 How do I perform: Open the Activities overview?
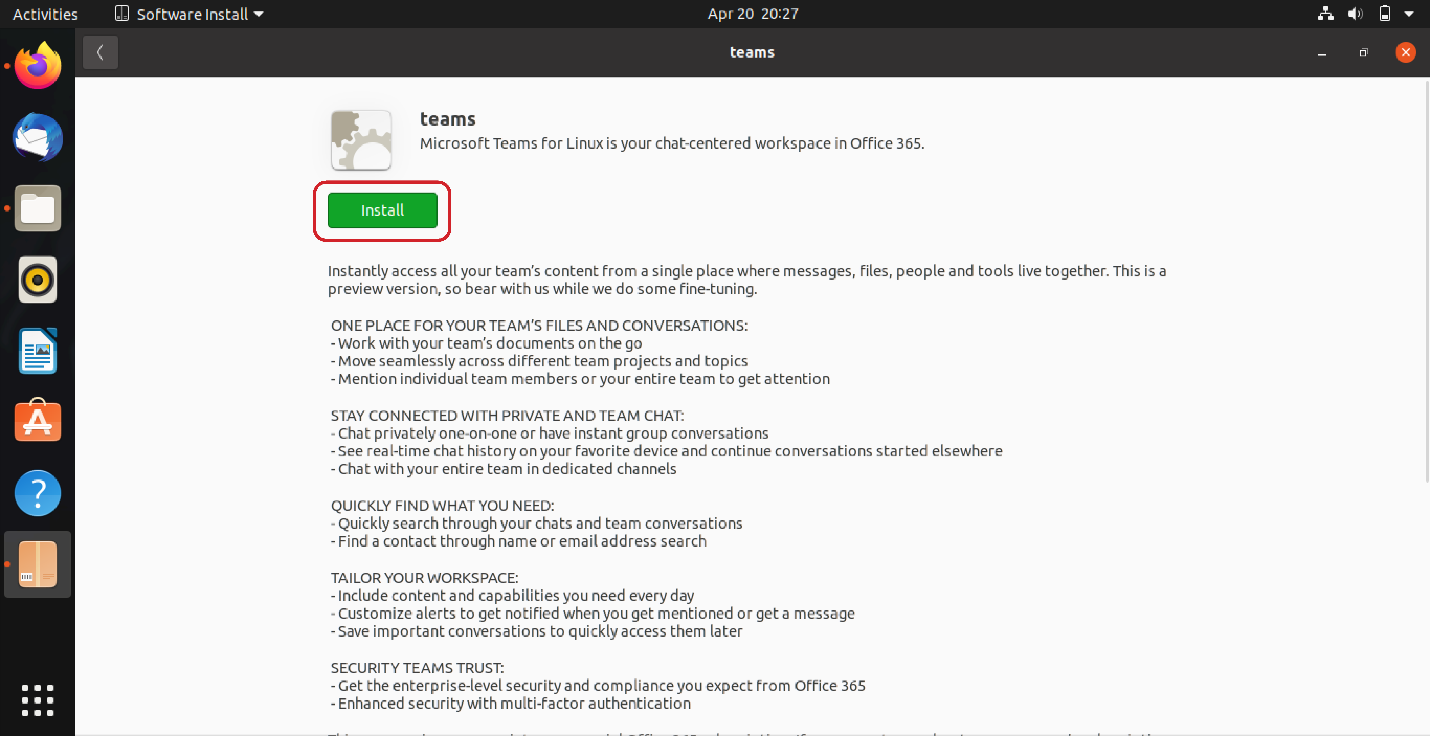[45, 14]
